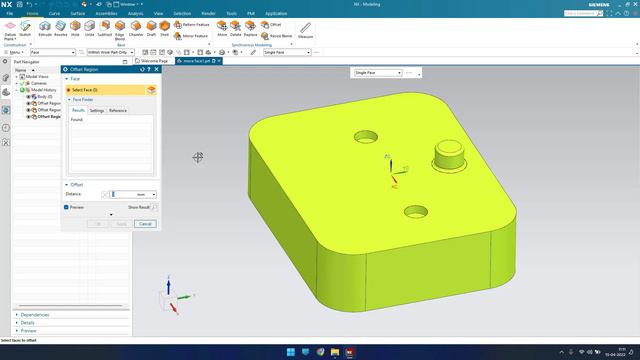This screenshot has height=360, width=640.
Task: Select the Datum Plane tool
Action: pyautogui.click(x=10, y=30)
